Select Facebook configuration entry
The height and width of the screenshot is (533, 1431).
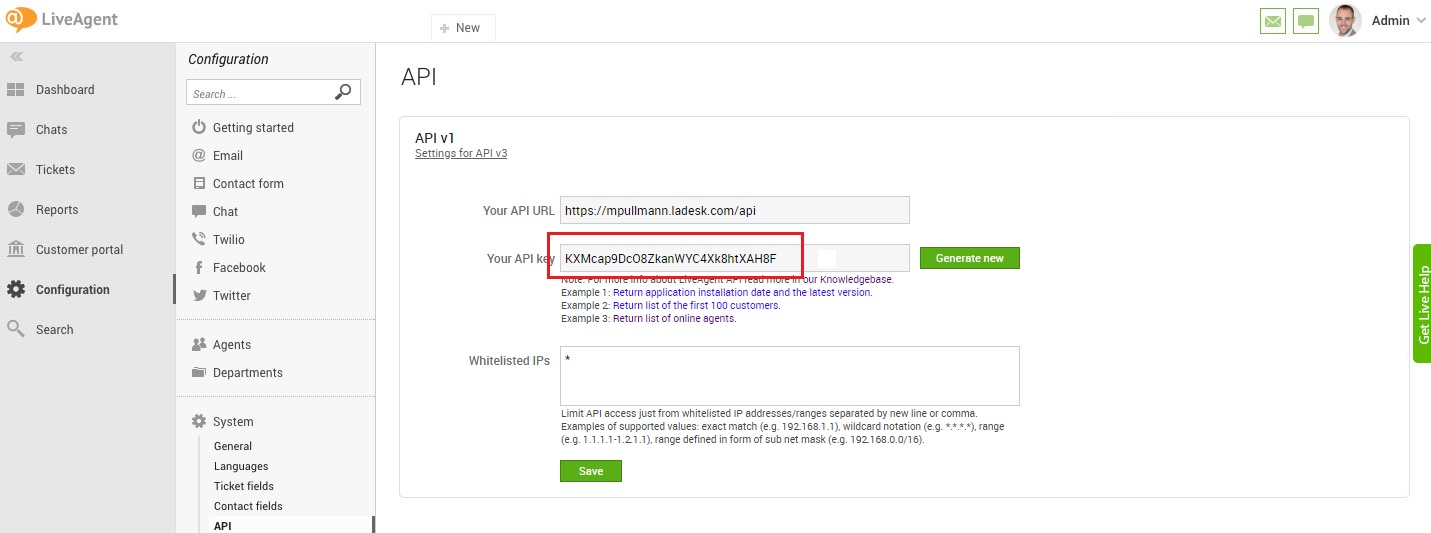[239, 268]
